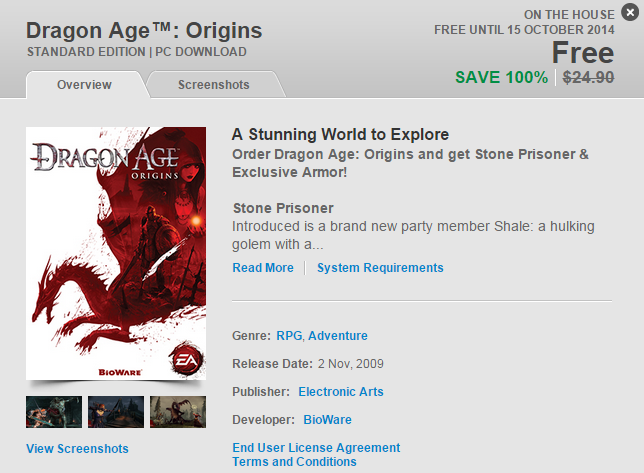Open the Screenshots tab
Image resolution: width=644 pixels, height=473 pixels.
pyautogui.click(x=214, y=85)
